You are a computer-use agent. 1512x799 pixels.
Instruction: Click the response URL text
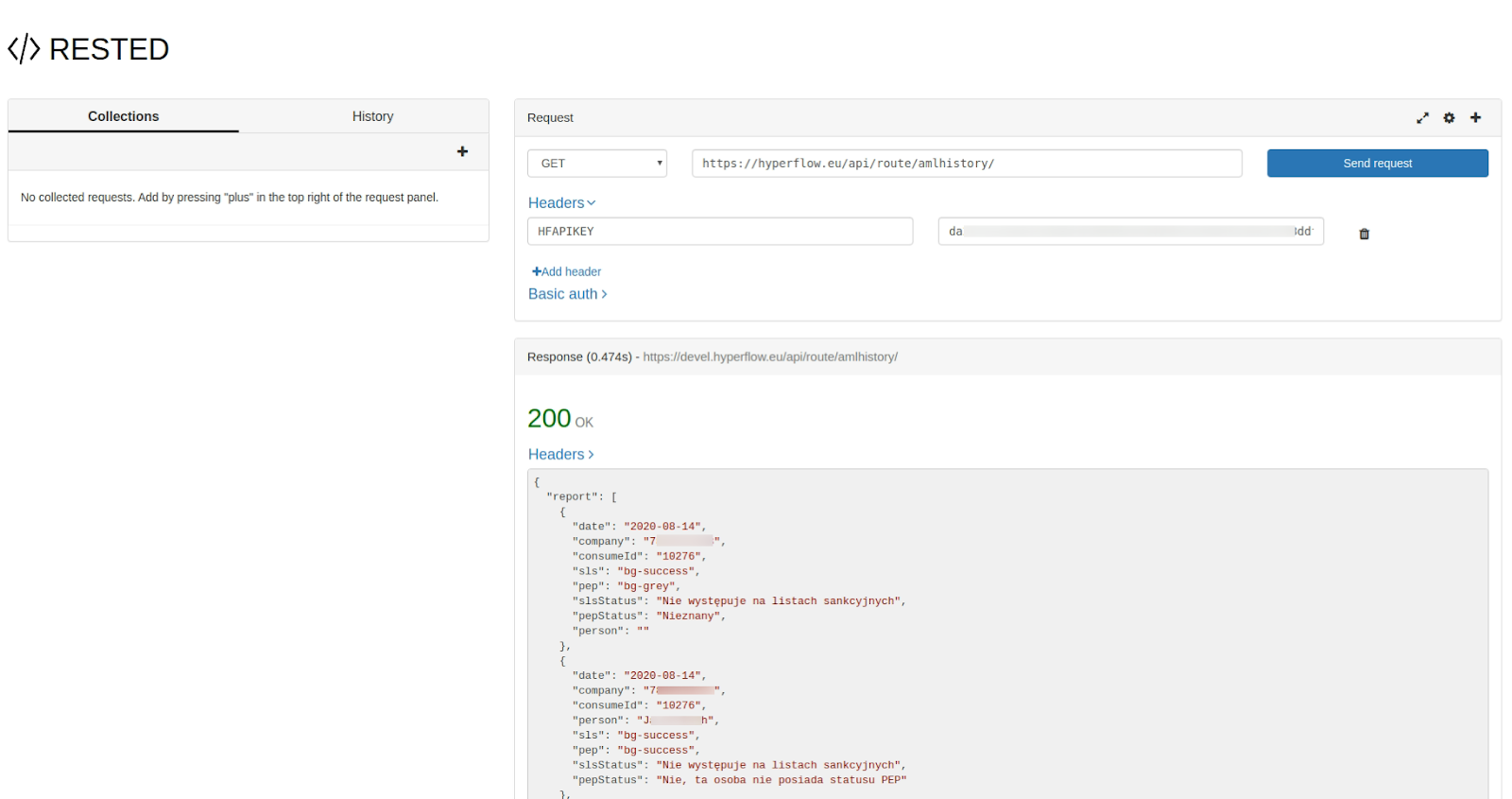click(x=770, y=356)
